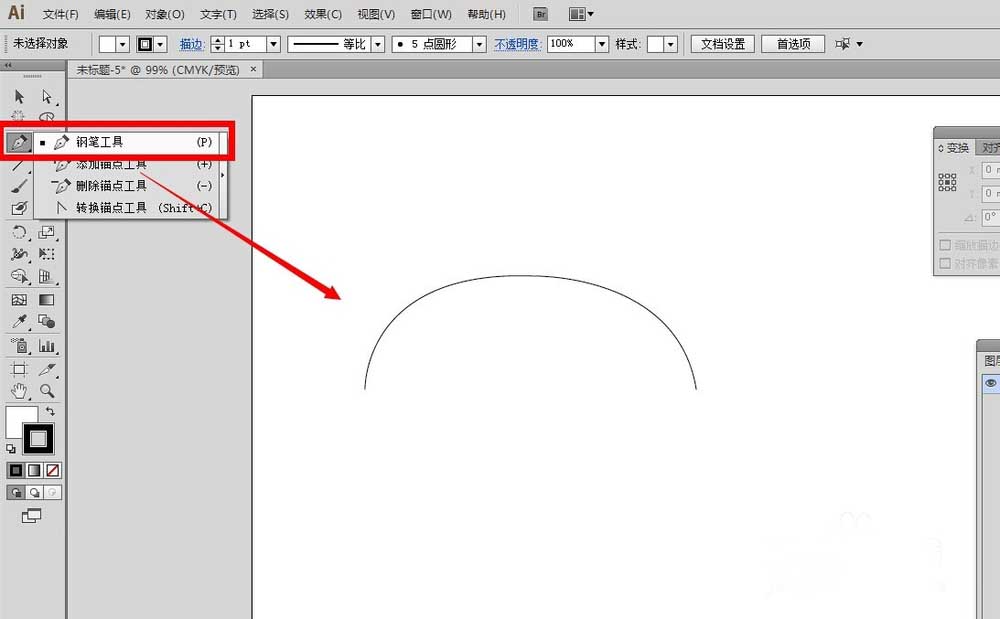Click the 文档设置 button
This screenshot has height=619, width=1000.
click(723, 44)
